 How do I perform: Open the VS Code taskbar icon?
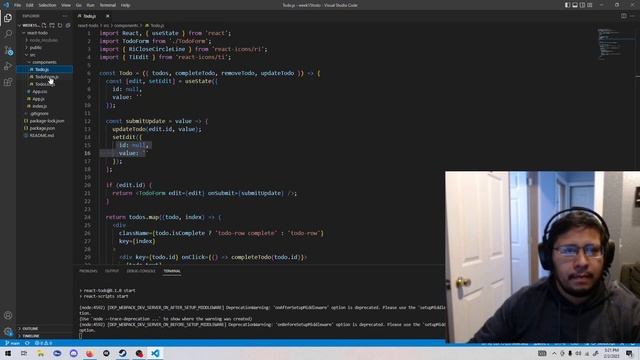155,353
